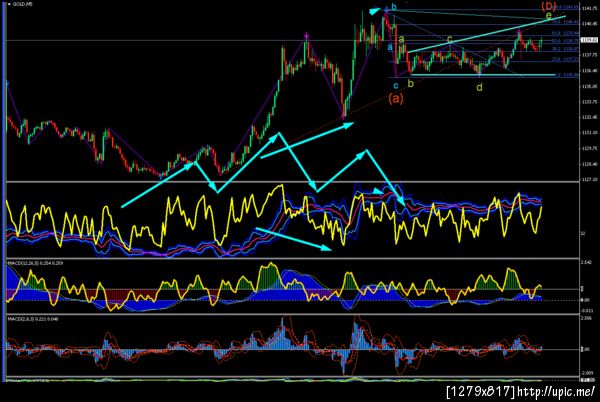Select the MACD(2,8,3) indicator label
Screen dimensions: 600x402
click(33, 319)
